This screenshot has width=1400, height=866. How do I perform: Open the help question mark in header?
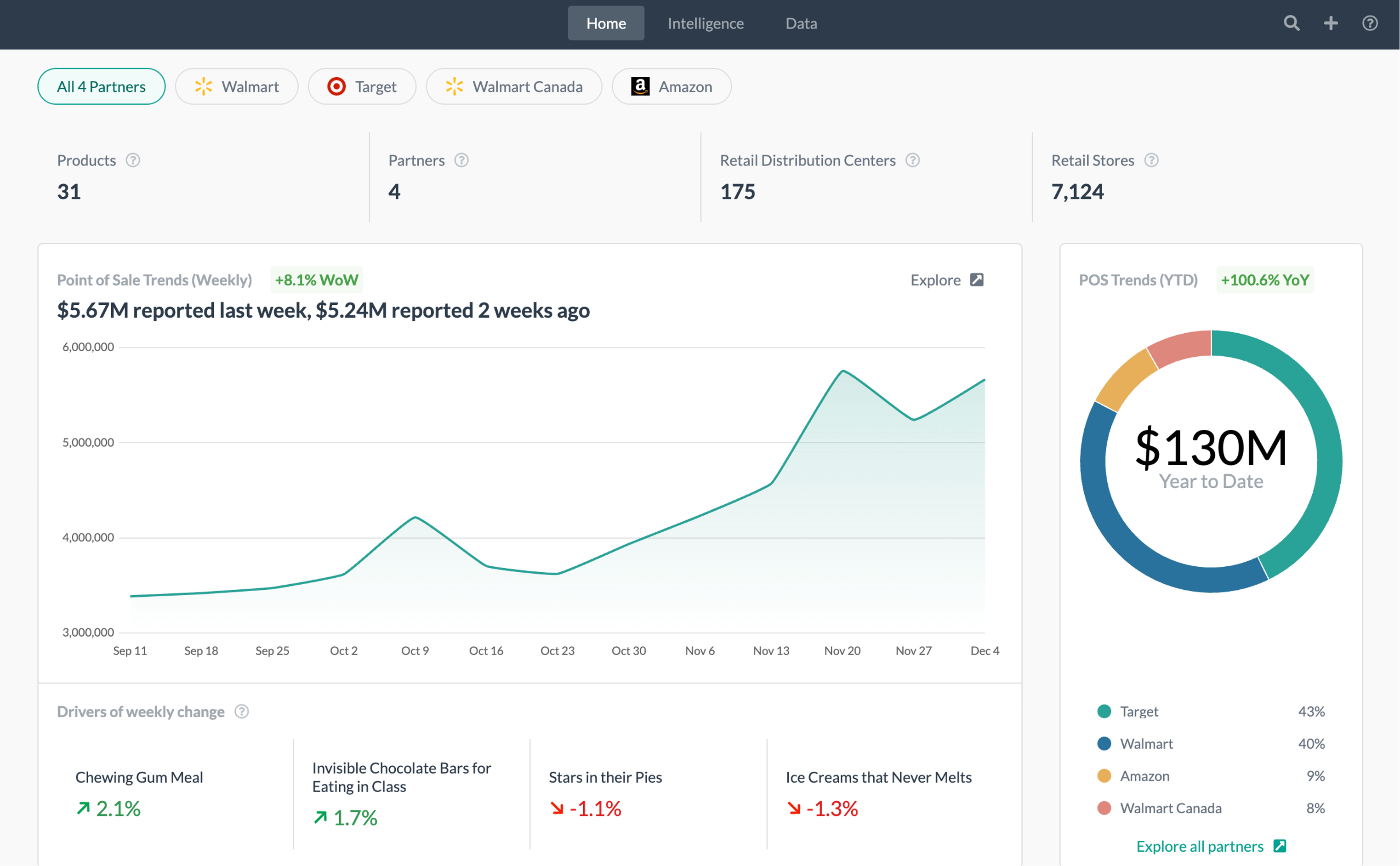pyautogui.click(x=1370, y=23)
